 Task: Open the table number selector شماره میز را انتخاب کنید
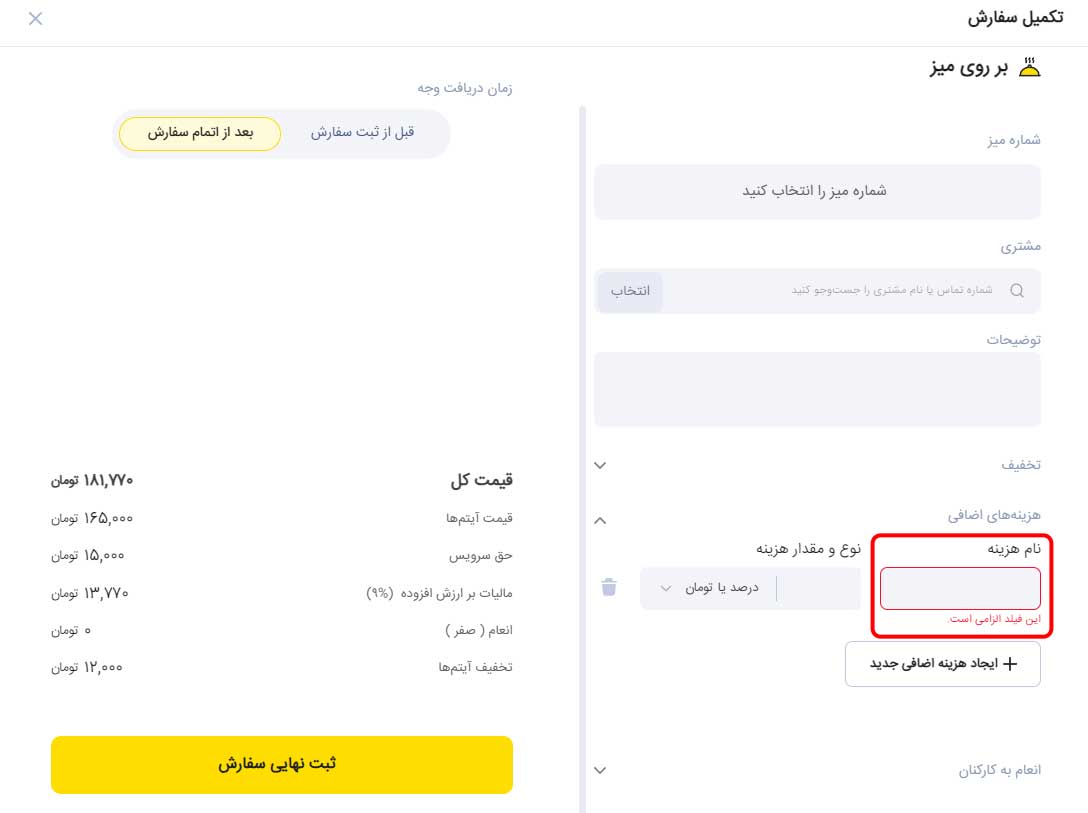tap(817, 191)
